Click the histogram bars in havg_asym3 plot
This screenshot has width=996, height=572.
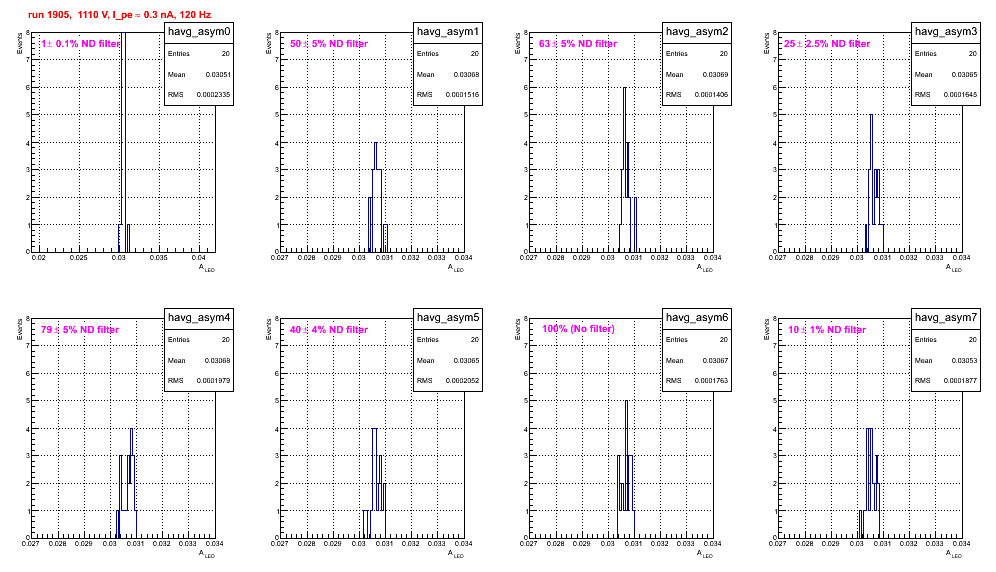click(x=874, y=183)
